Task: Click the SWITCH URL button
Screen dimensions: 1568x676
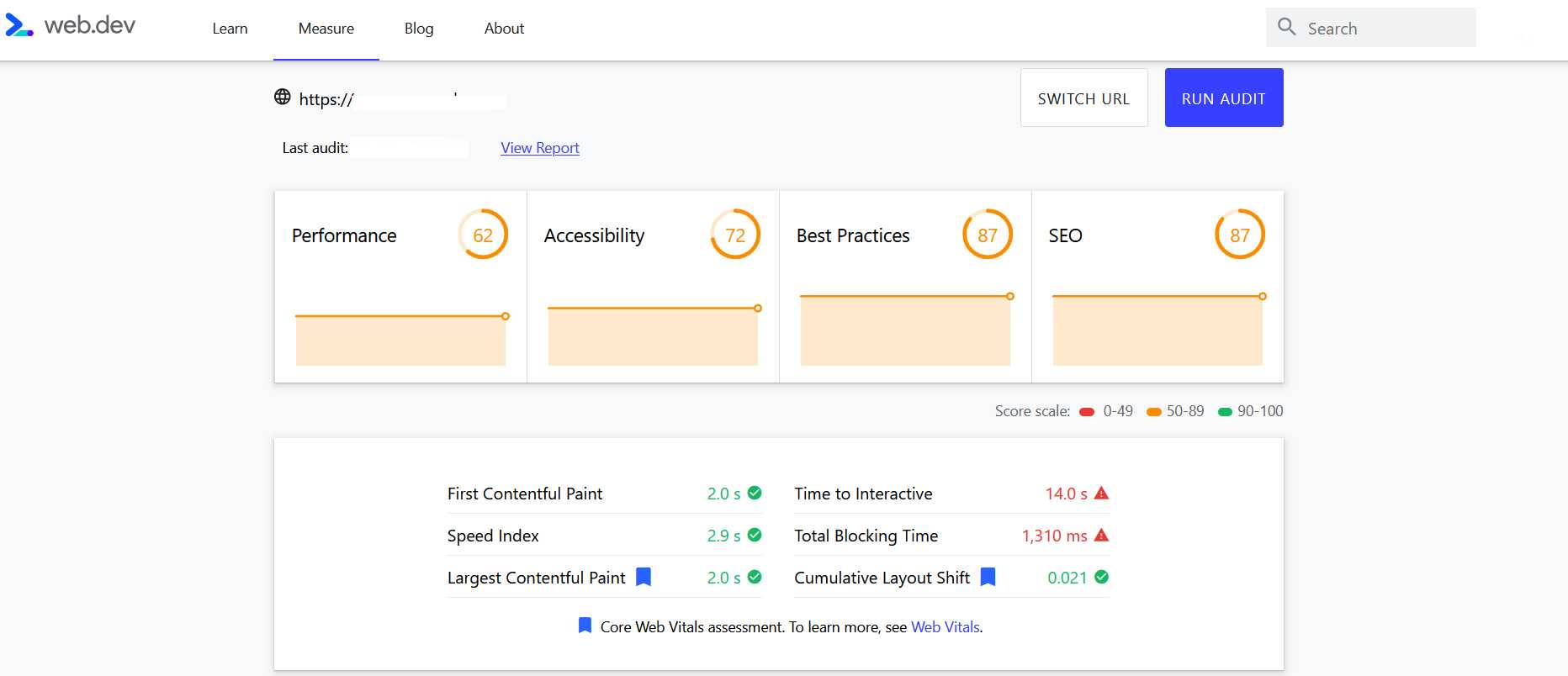Action: (x=1083, y=98)
